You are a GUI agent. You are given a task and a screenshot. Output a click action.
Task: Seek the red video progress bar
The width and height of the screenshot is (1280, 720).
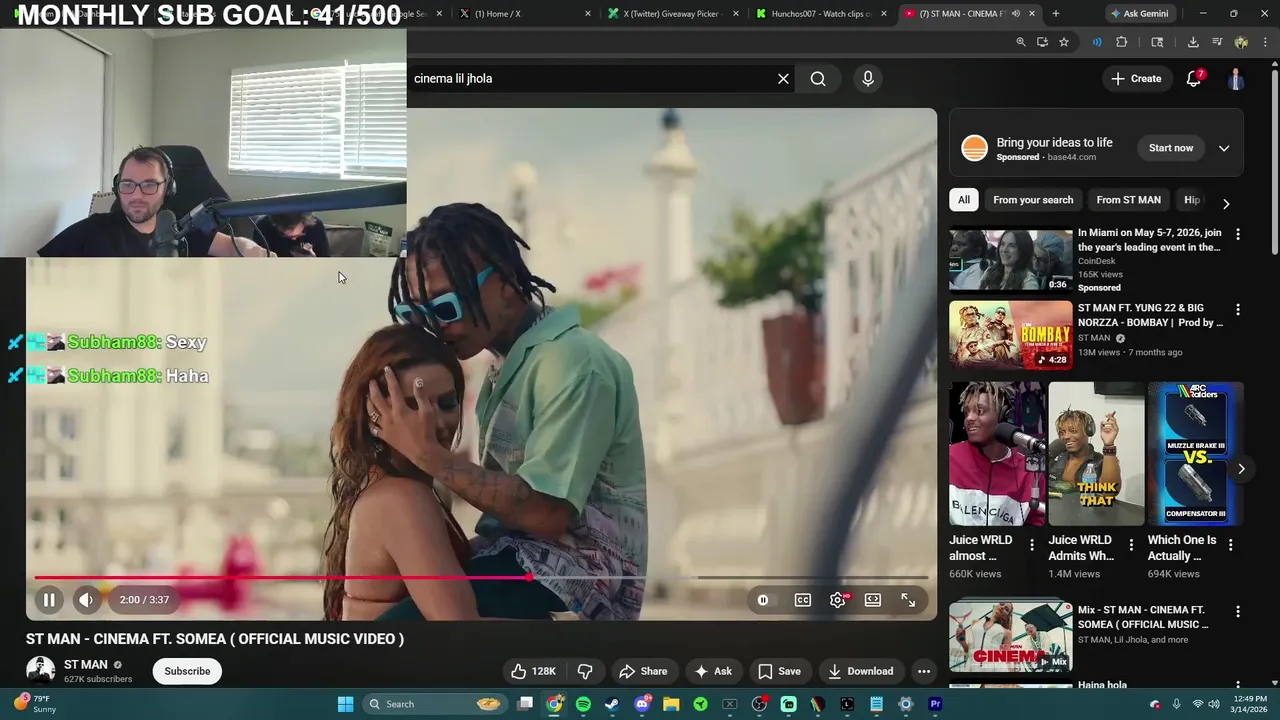pos(482,577)
